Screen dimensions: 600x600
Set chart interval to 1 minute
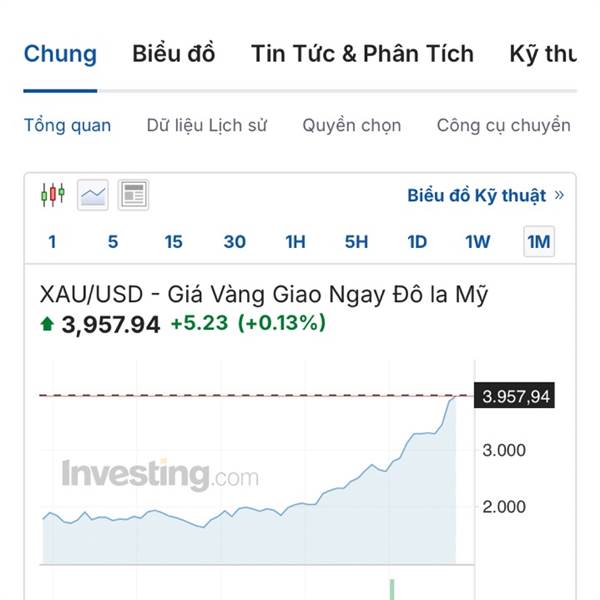pyautogui.click(x=52, y=242)
